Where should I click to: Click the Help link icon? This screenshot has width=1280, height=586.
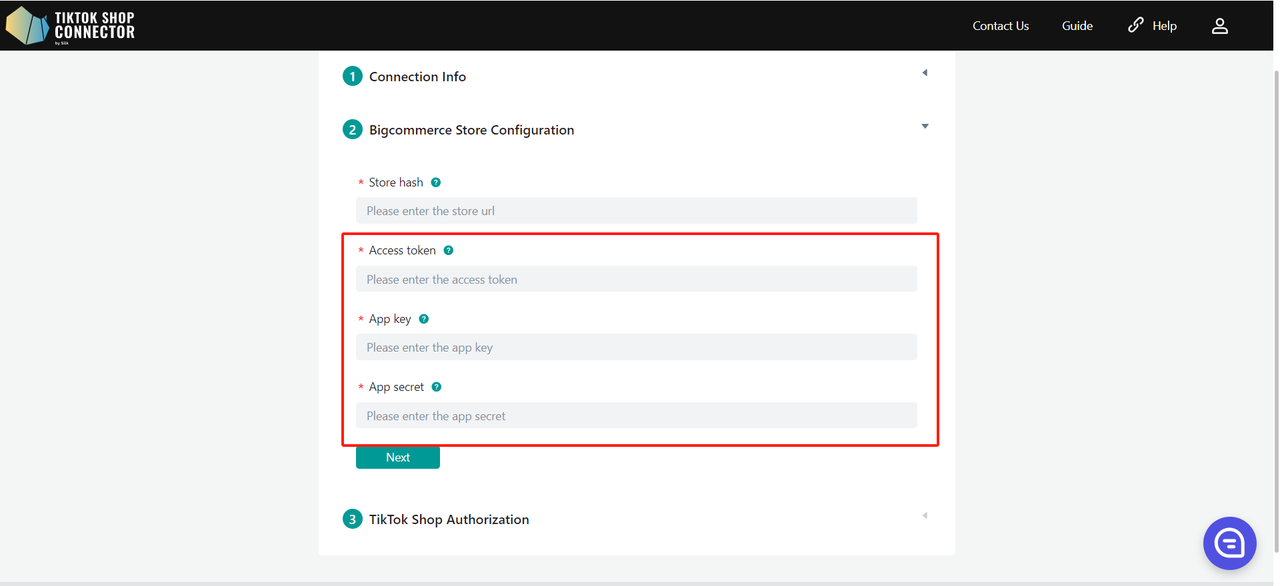click(1136, 25)
